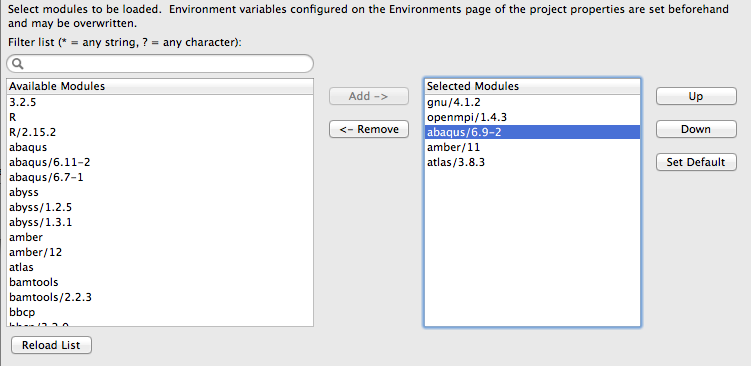Click the Set Default button
The image size is (751, 366).
[x=696, y=162]
